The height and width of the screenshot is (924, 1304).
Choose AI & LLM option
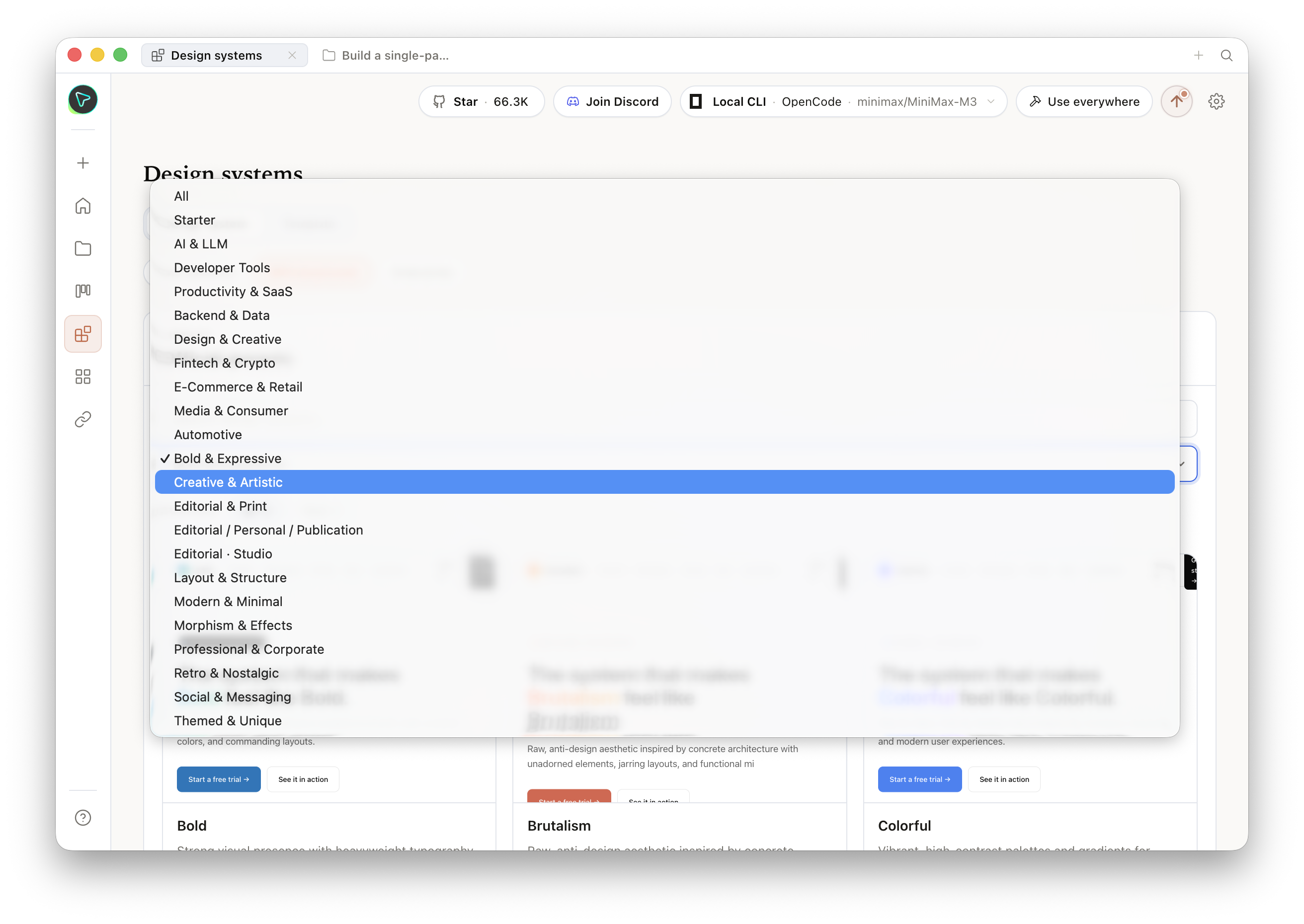click(x=664, y=244)
